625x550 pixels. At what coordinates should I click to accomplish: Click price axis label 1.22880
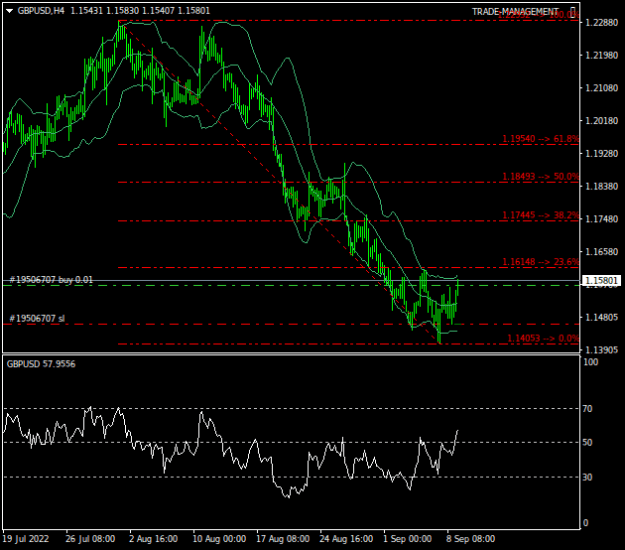click(x=601, y=23)
